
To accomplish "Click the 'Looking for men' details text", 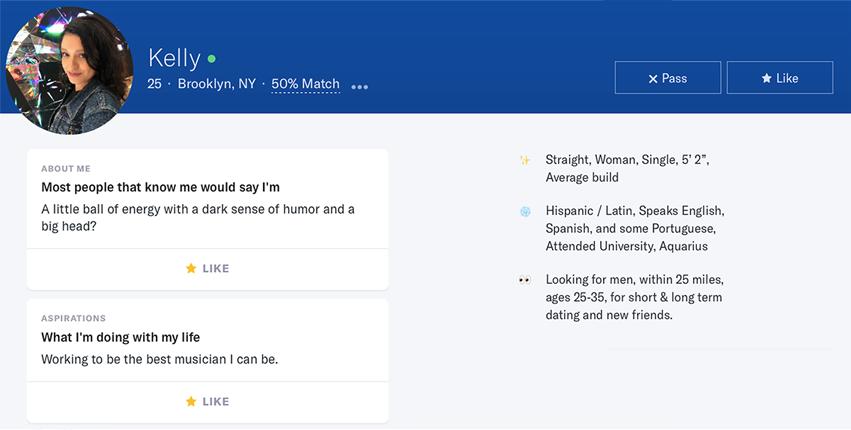I will pos(634,297).
